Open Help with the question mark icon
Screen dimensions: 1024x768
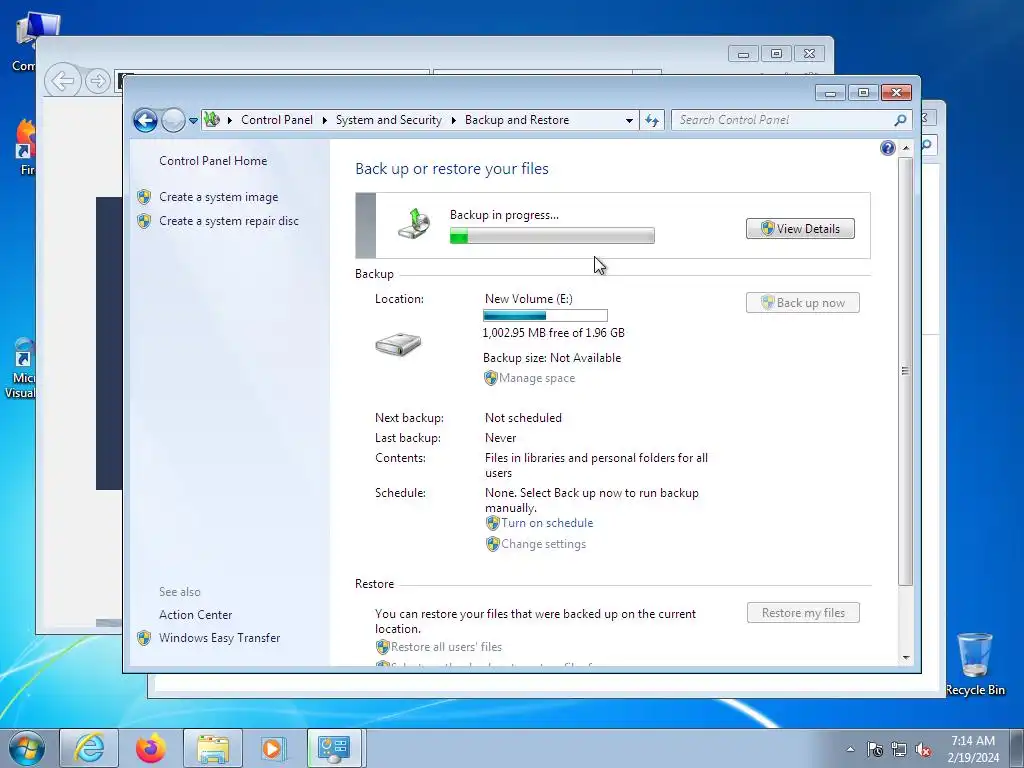[888, 148]
